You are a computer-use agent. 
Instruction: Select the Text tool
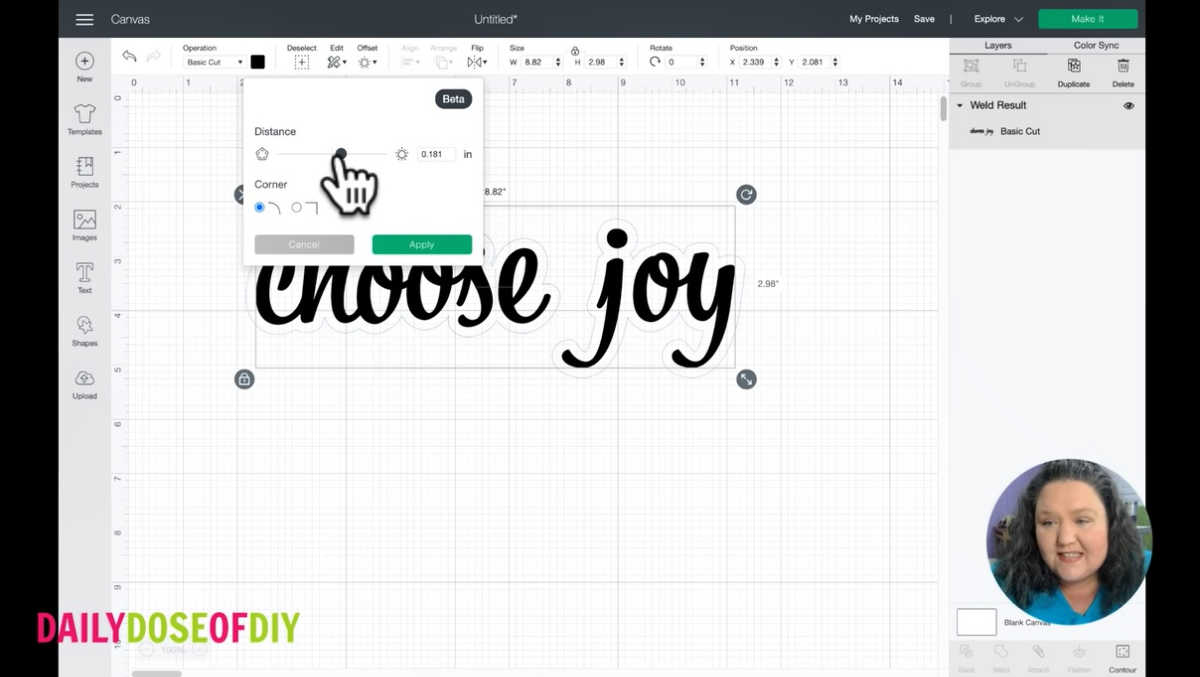pyautogui.click(x=85, y=278)
